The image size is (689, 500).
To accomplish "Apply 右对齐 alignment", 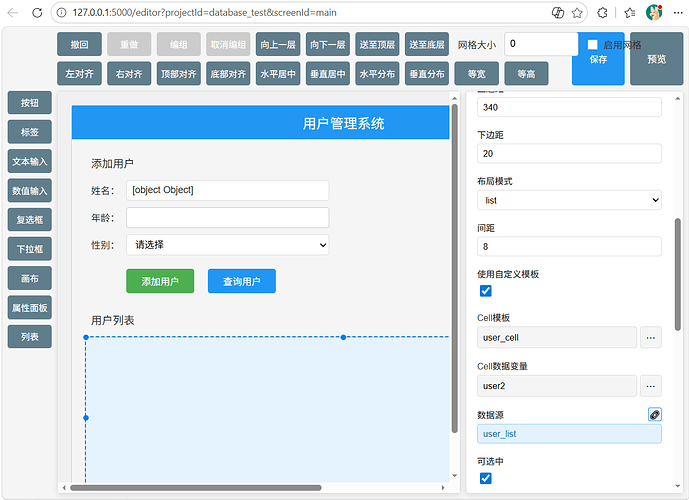I will point(129,73).
